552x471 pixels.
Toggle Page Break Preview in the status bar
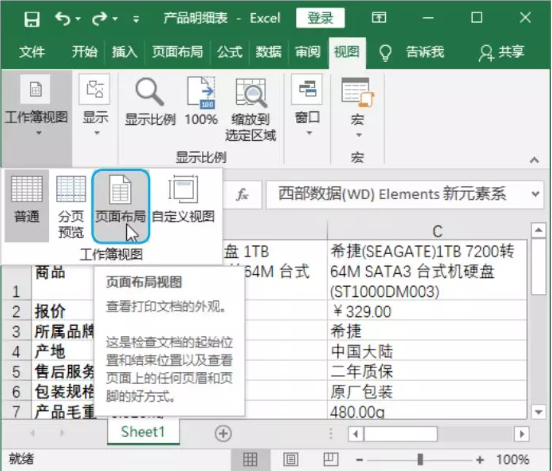[x=331, y=459]
